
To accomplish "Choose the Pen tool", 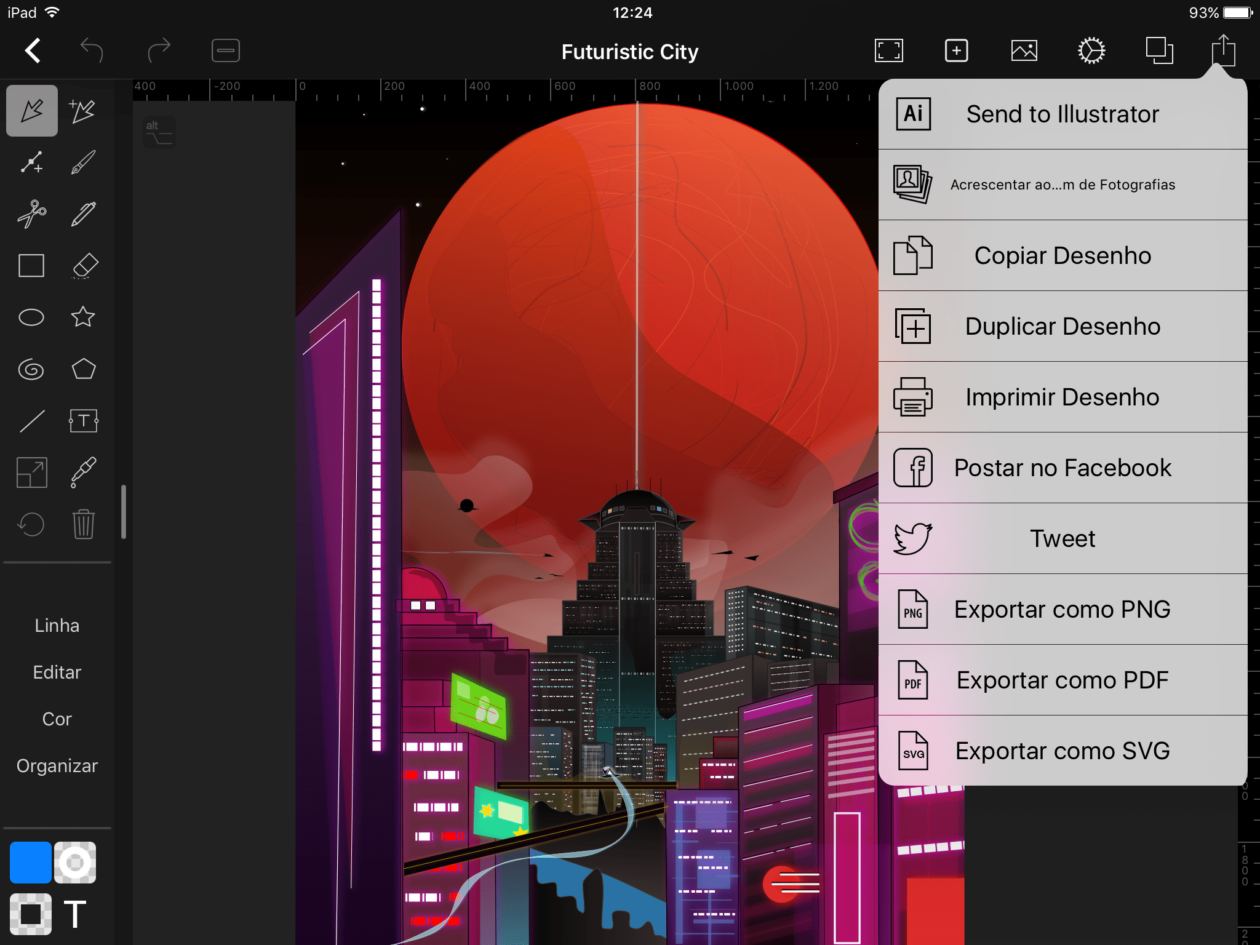I will pyautogui.click(x=83, y=213).
